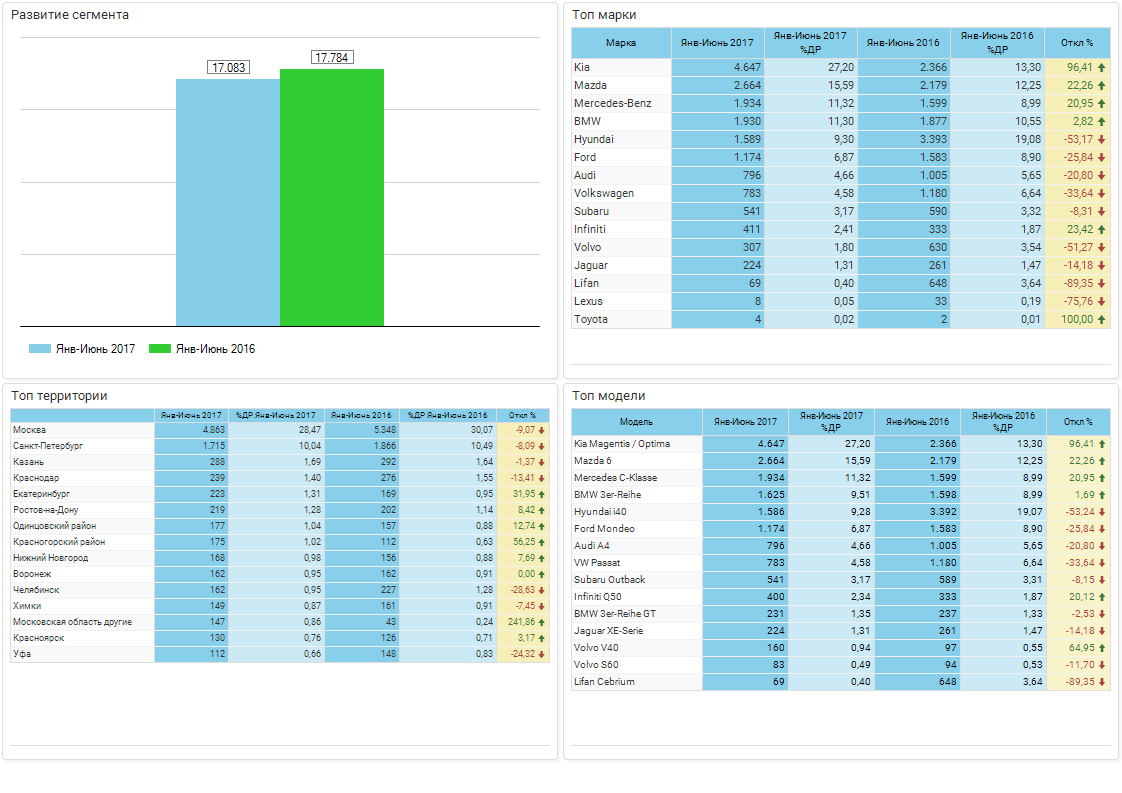Click the 241,86 deviation value

tap(522, 623)
